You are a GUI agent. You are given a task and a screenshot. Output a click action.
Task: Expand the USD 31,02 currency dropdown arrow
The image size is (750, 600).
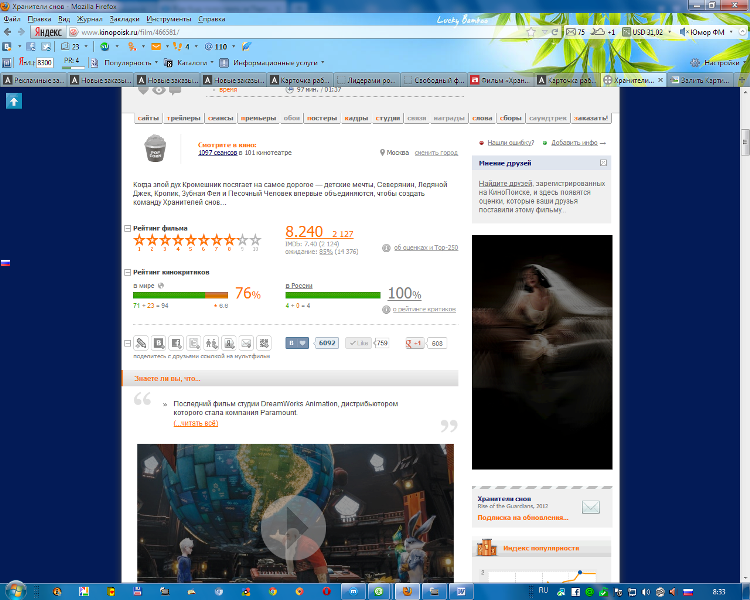click(x=669, y=32)
